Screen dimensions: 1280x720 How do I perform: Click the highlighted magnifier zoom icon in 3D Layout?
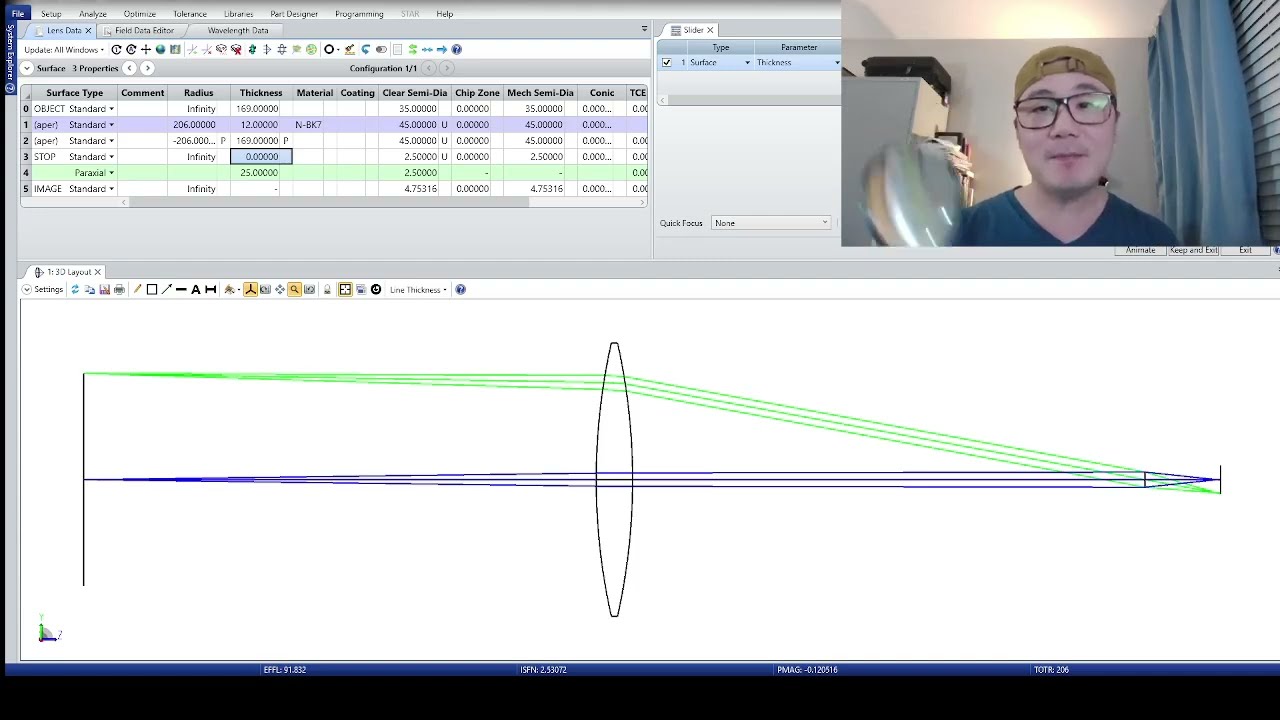(x=295, y=289)
